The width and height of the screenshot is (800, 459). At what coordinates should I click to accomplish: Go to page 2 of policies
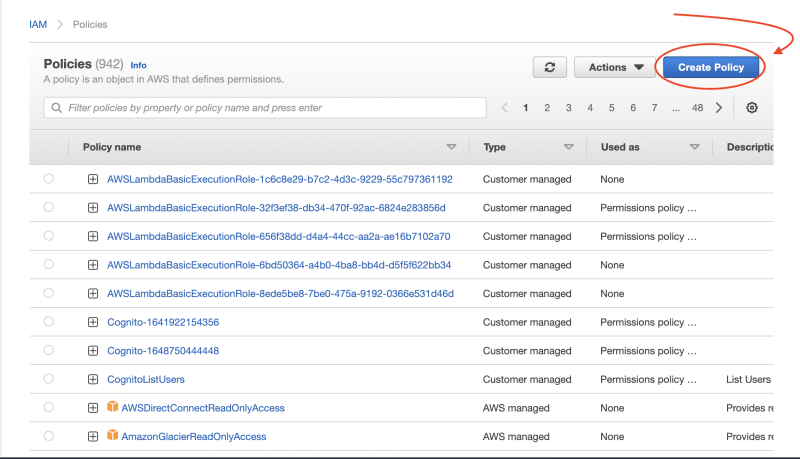tap(547, 108)
